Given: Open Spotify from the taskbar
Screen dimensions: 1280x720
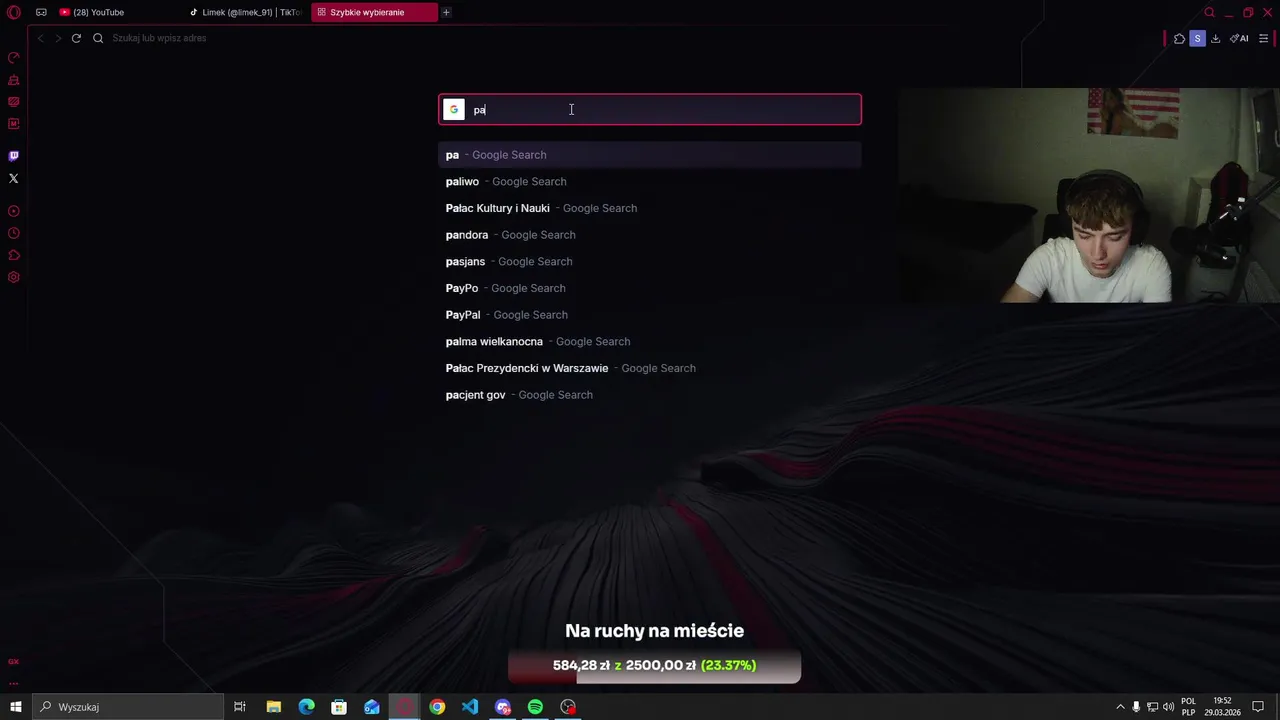Looking at the screenshot, I should [535, 707].
